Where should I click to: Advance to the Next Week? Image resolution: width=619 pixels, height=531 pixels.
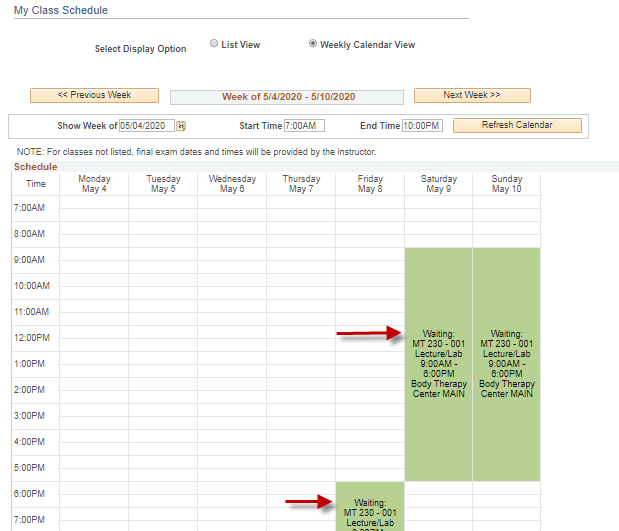pos(472,96)
